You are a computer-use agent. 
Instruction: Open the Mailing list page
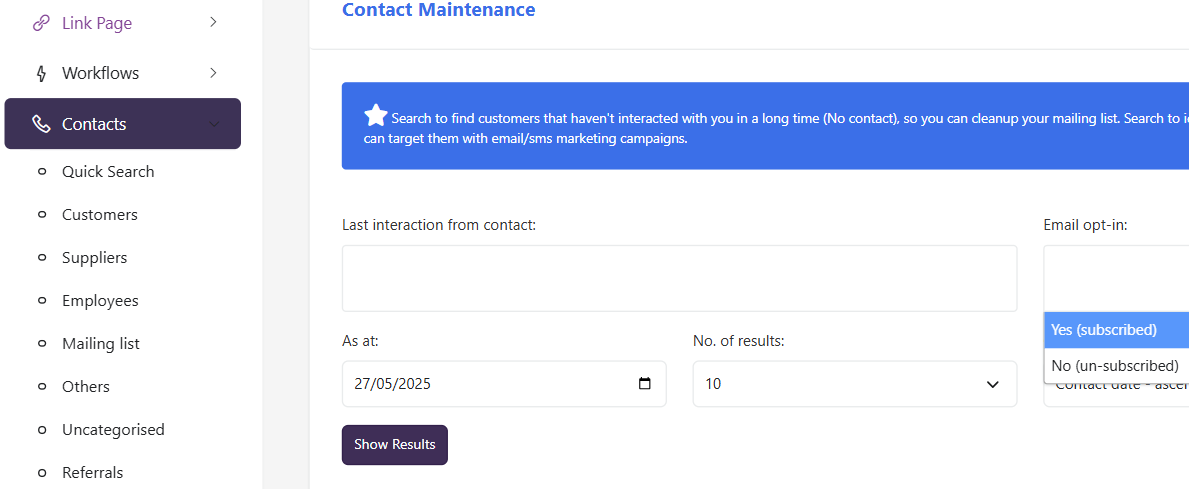[x=101, y=343]
